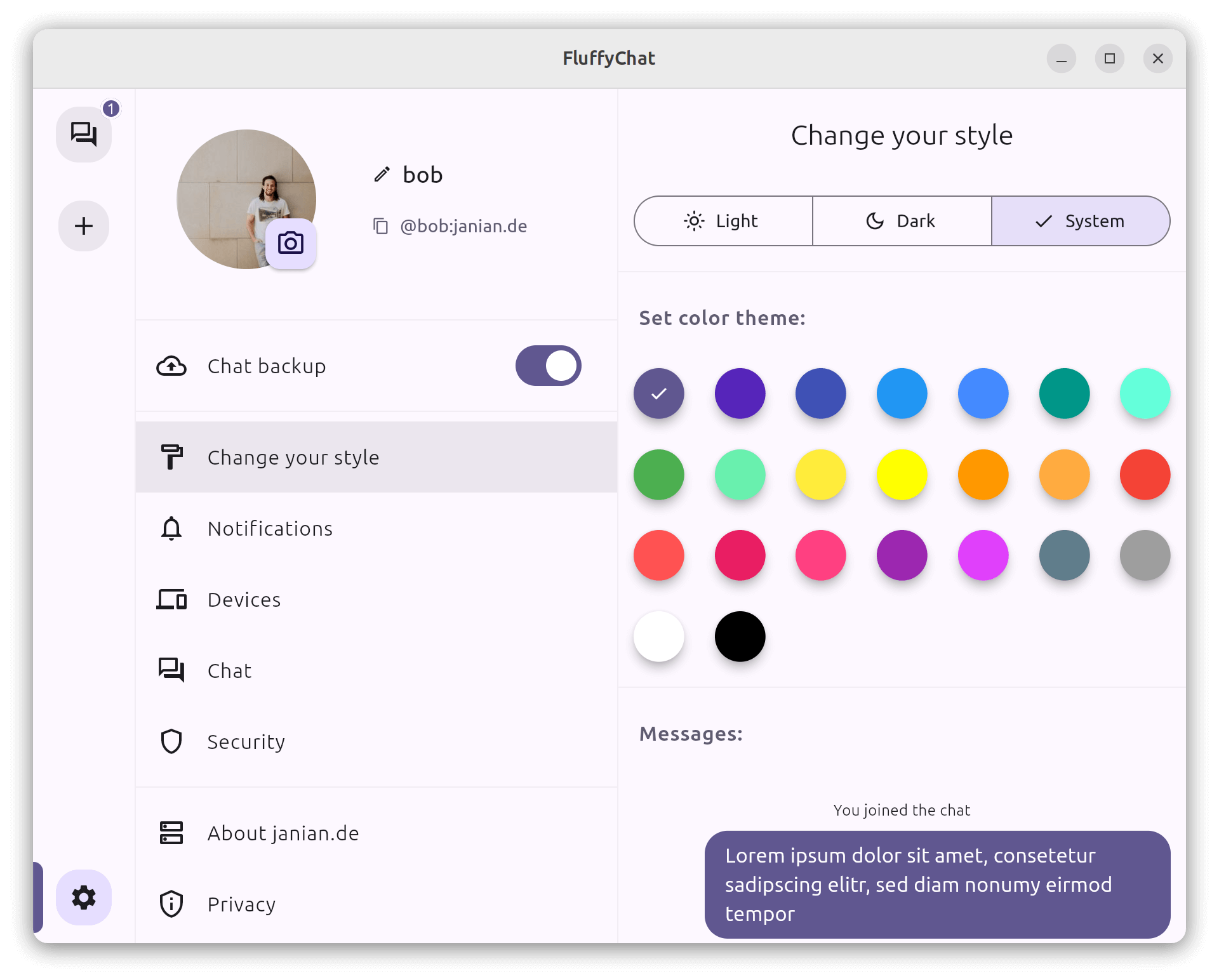1219x980 pixels.
Task: Pick the black color theme
Action: 740,636
